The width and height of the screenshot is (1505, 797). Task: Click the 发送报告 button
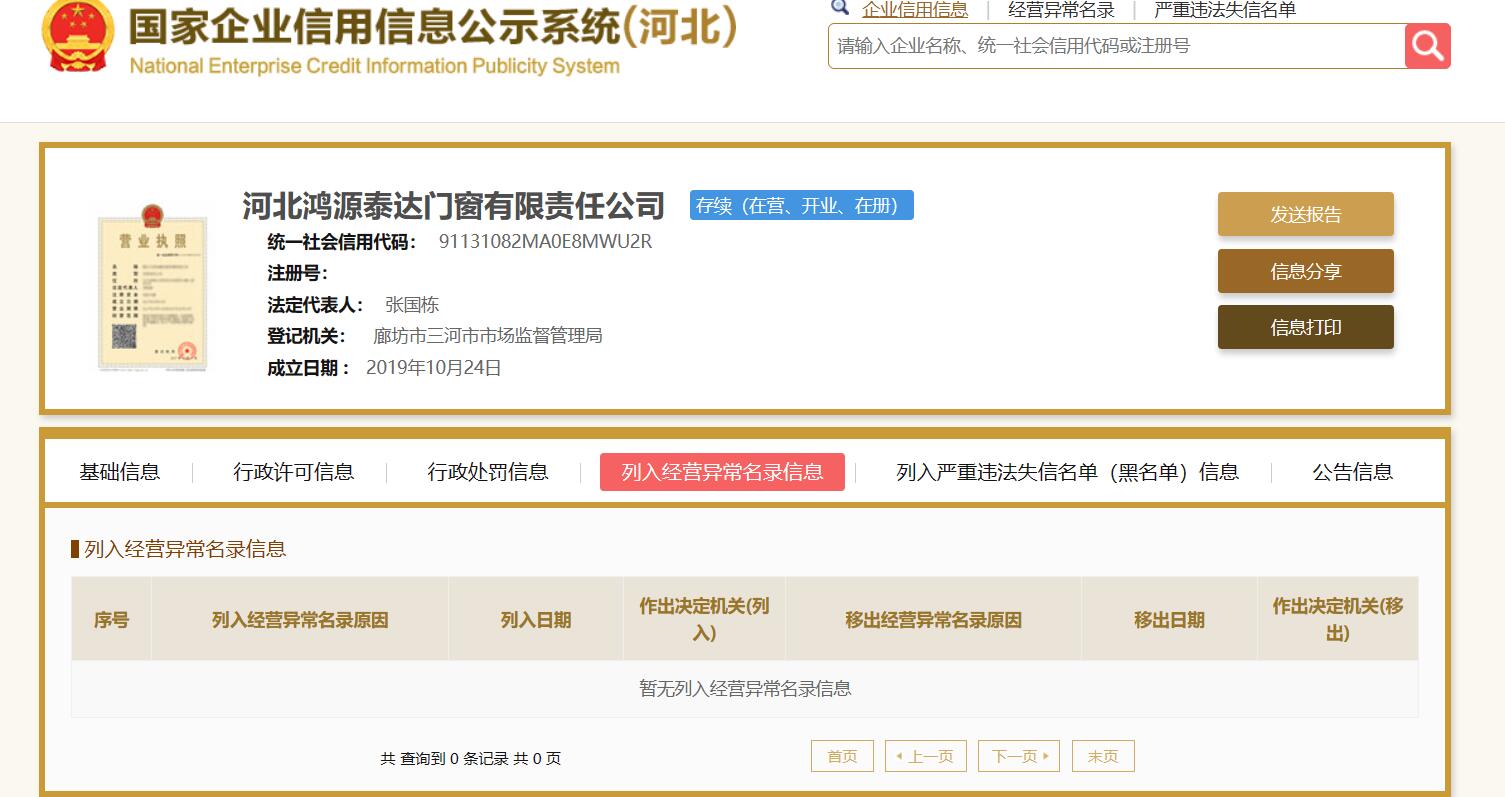click(x=1305, y=214)
